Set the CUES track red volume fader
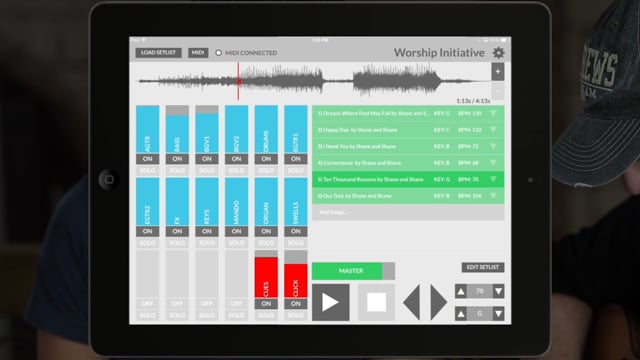Viewport: 640px width, 360px height. 266,274
